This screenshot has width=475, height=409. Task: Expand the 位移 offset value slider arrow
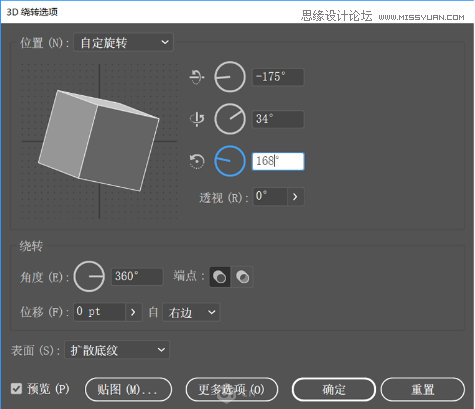click(x=133, y=312)
